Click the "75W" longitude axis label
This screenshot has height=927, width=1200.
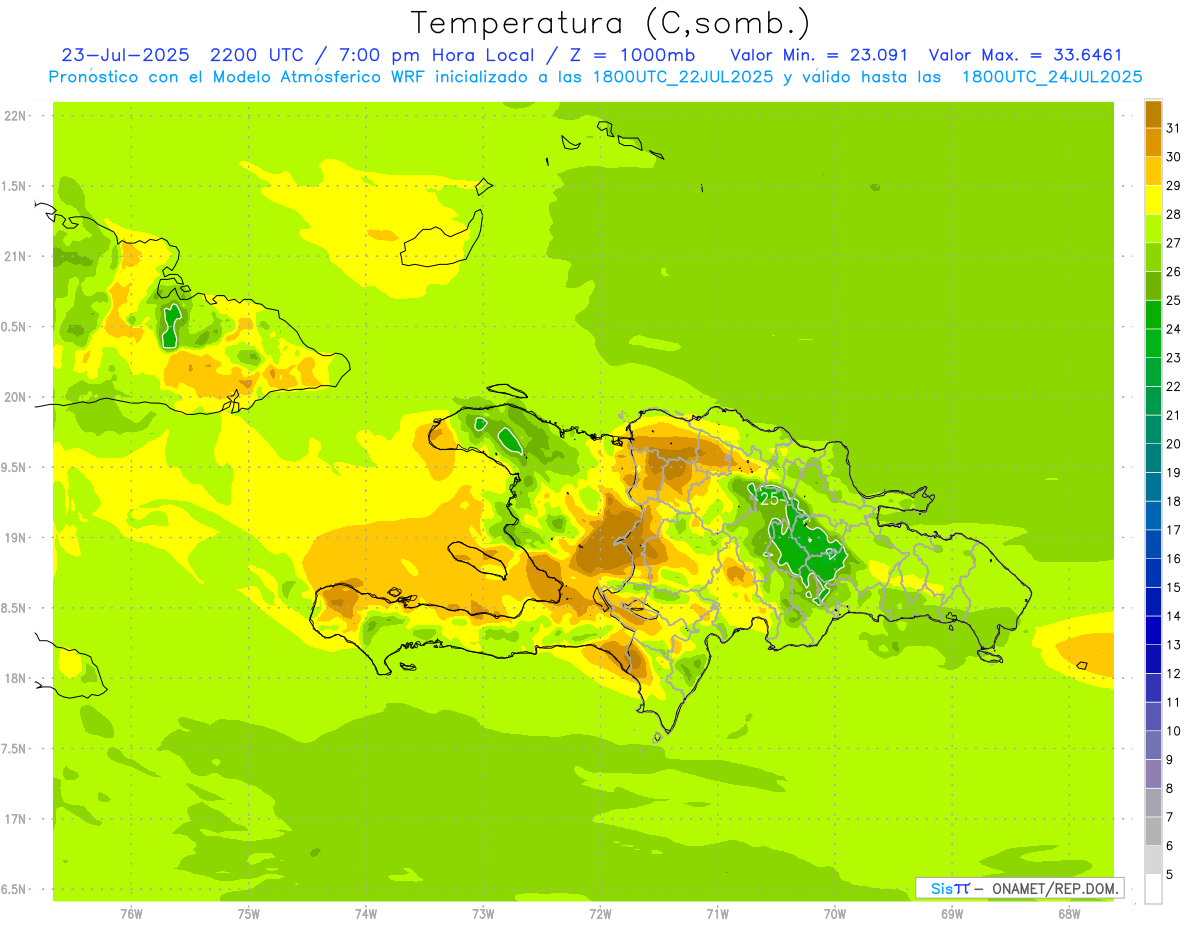point(249,914)
